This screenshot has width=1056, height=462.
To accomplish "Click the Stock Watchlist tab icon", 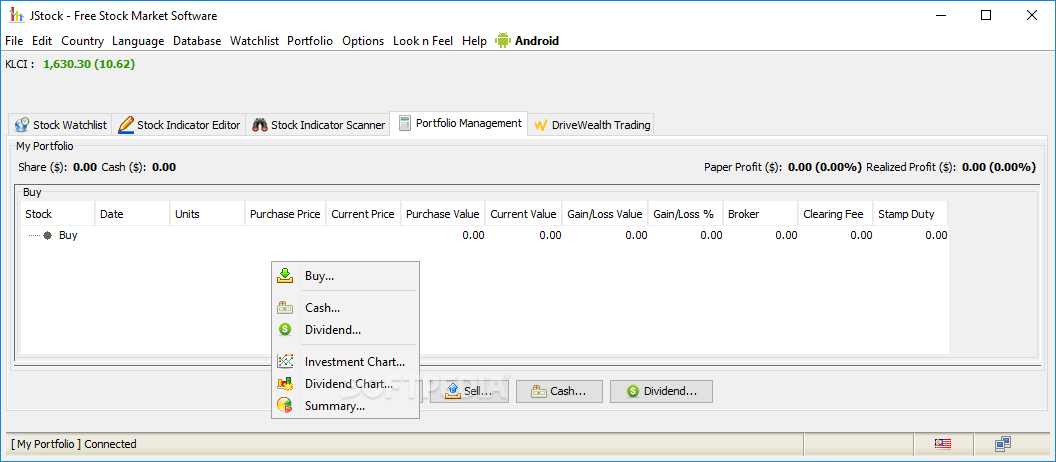I will point(22,125).
